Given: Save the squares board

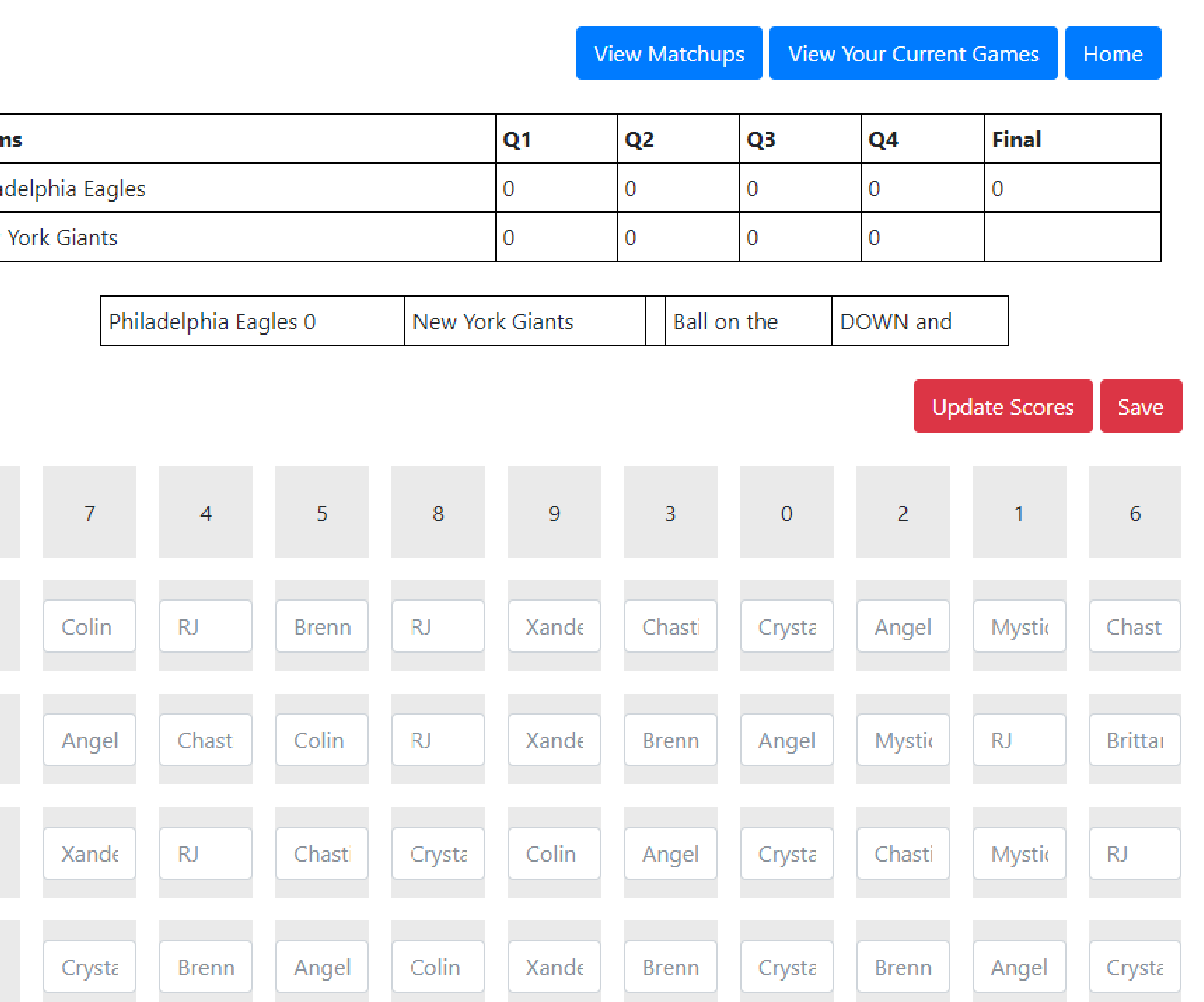Looking at the screenshot, I should click(x=1141, y=406).
